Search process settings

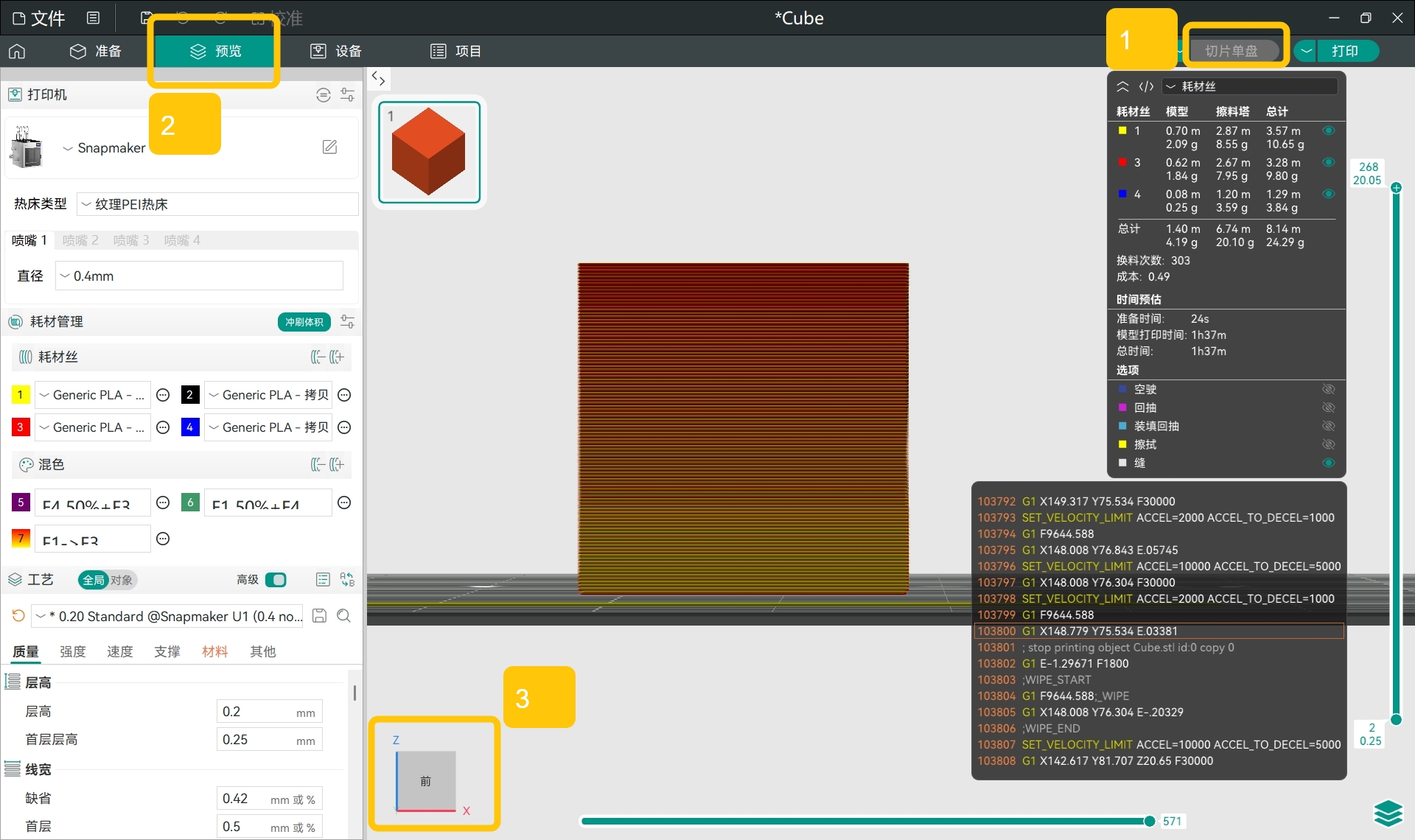(x=343, y=616)
